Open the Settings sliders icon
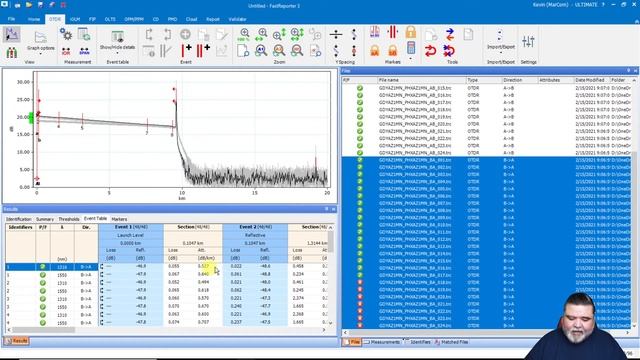 528,41
